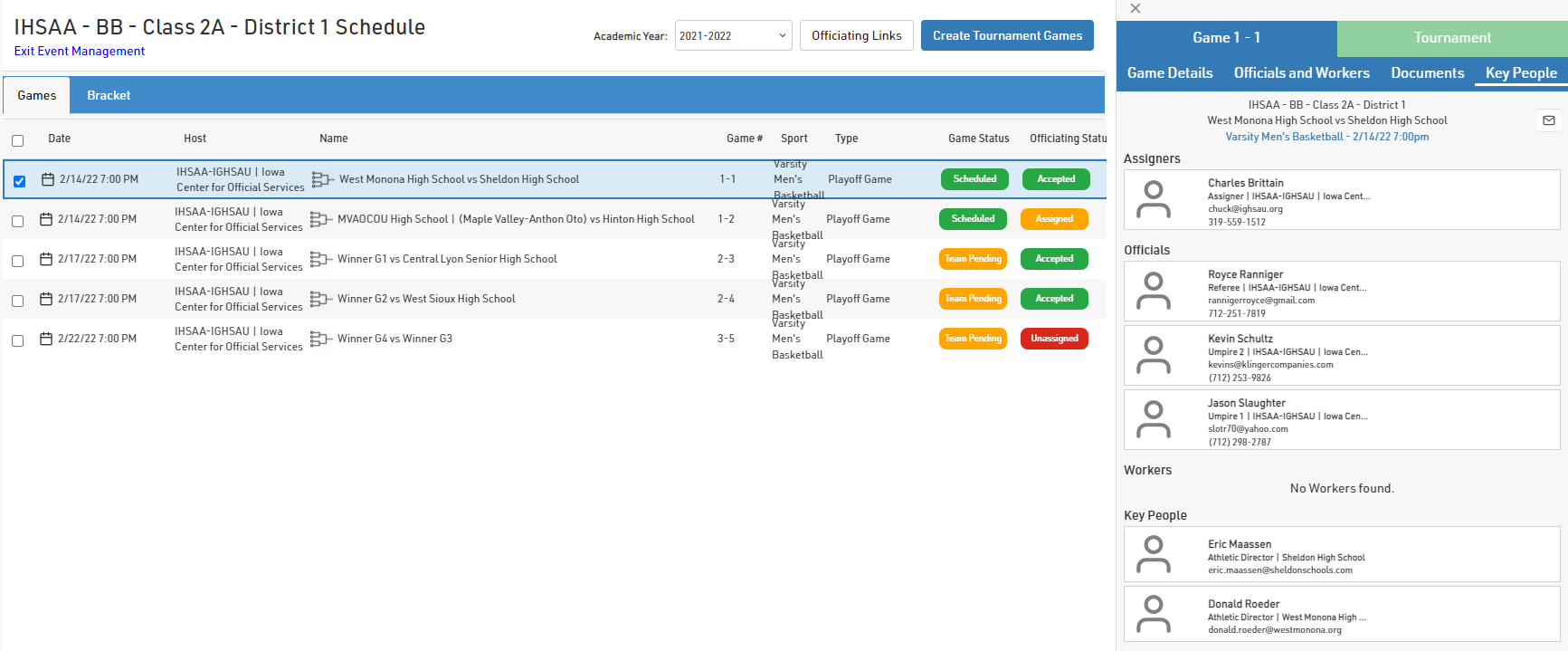Screen dimensions: 1568x651
Task: Close the game details side panel
Action: coord(1136,8)
